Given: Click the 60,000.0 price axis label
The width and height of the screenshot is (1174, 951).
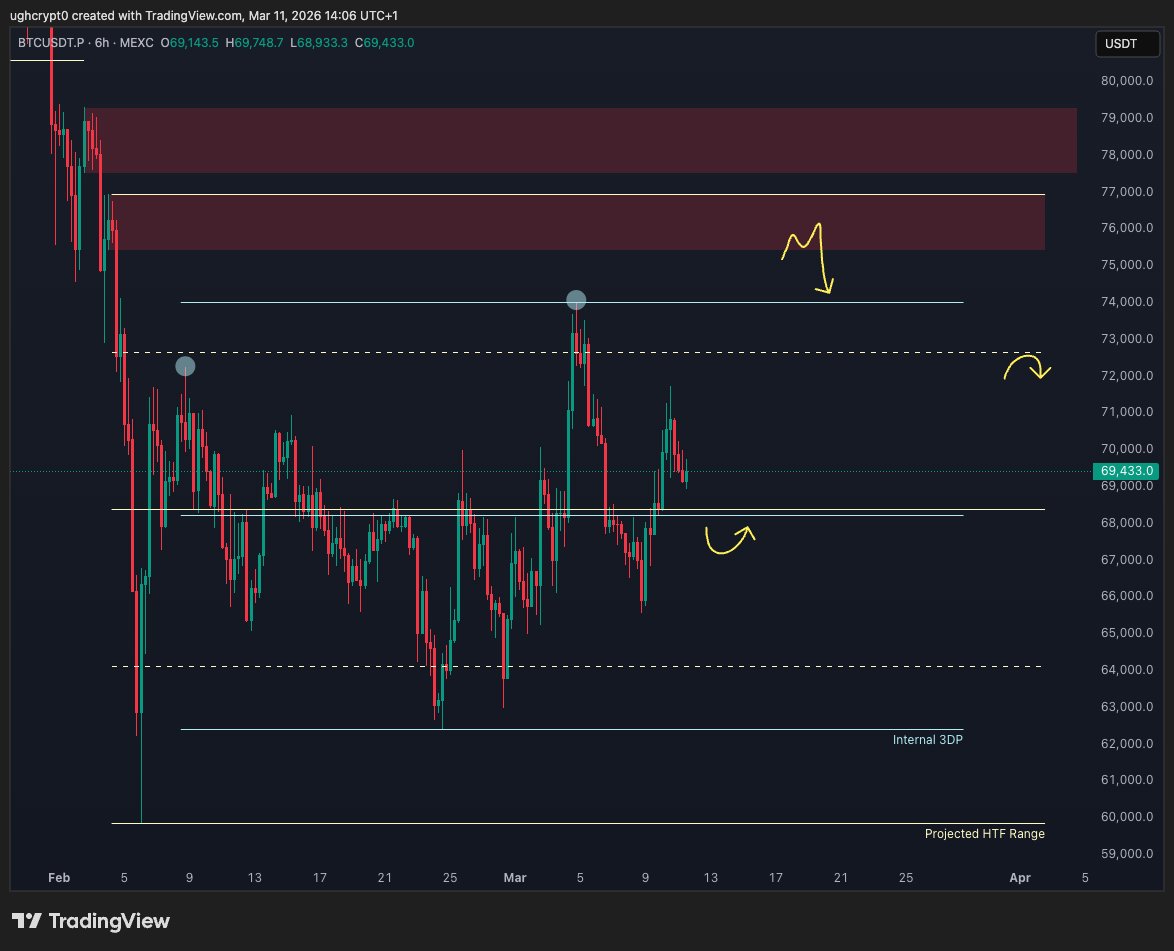Looking at the screenshot, I should pos(1127,816).
